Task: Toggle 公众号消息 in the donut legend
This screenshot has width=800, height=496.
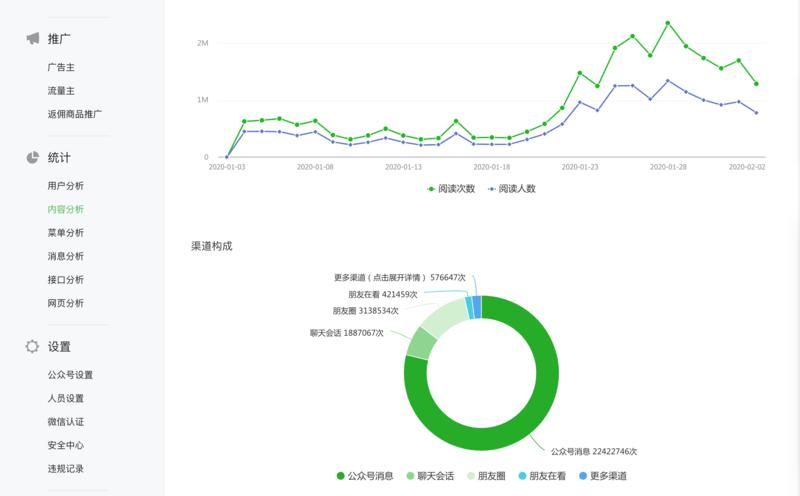Action: click(x=365, y=476)
